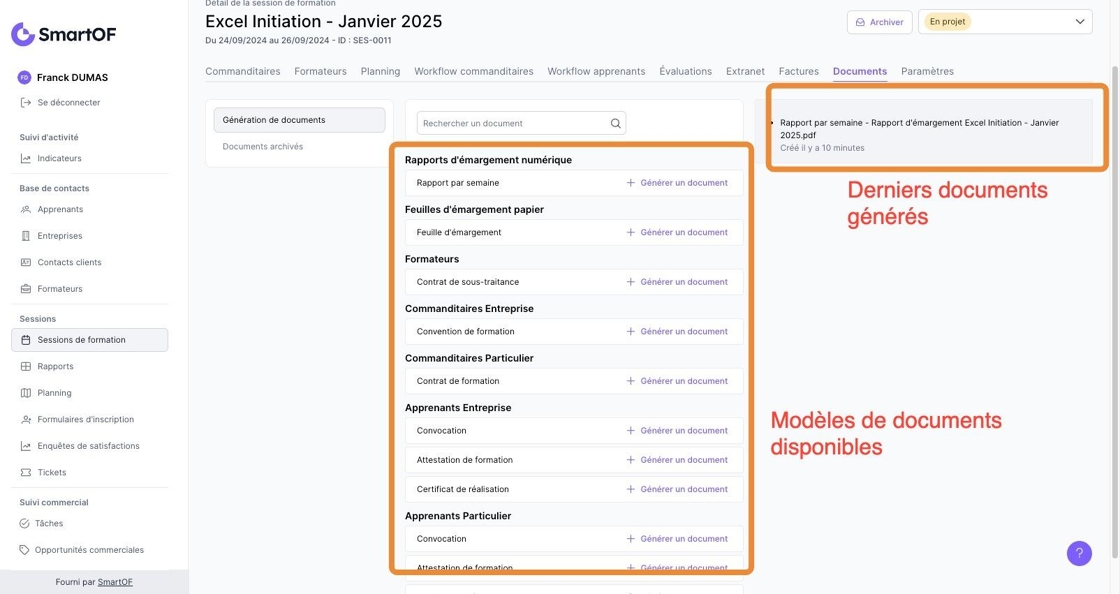This screenshot has height=594, width=1120.
Task: Click the Indicateurs chart icon in sidebar
Action: tap(26, 159)
